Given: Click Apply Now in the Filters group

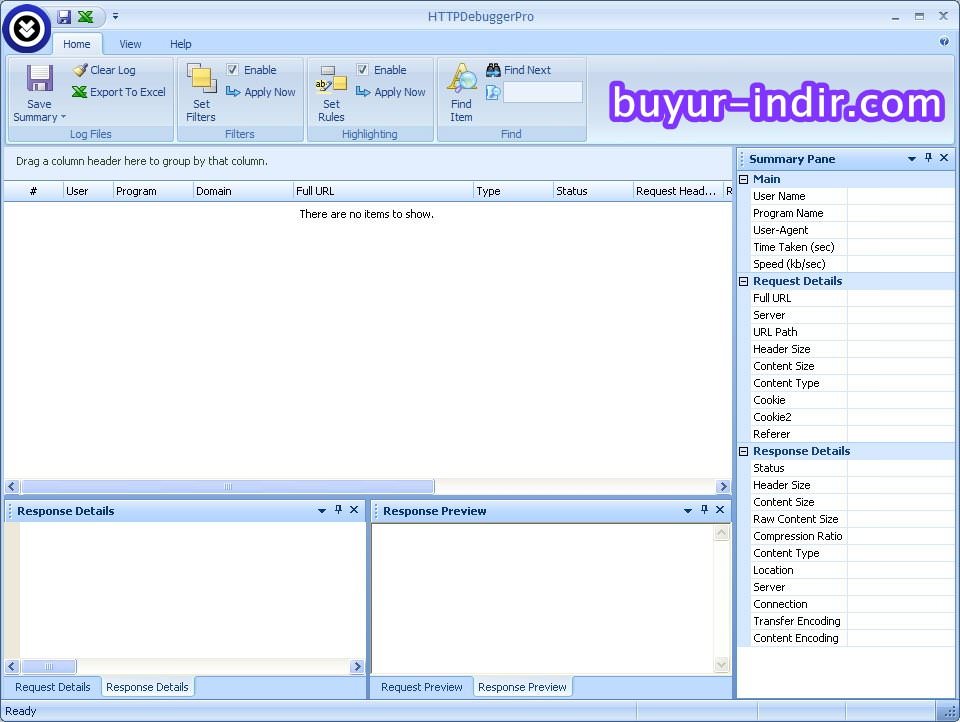Looking at the screenshot, I should 261,92.
